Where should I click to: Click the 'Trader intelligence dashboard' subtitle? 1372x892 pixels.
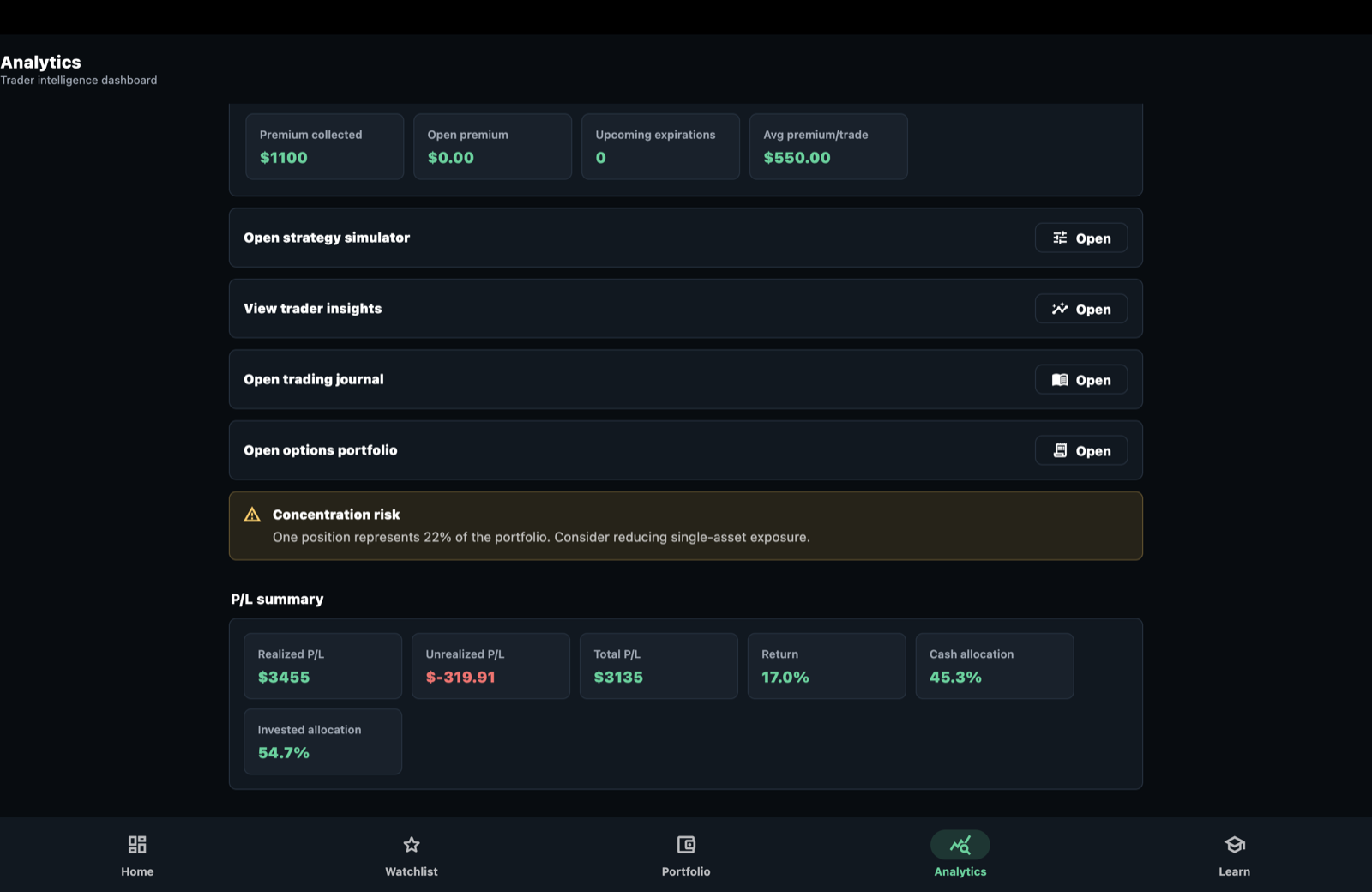point(79,81)
